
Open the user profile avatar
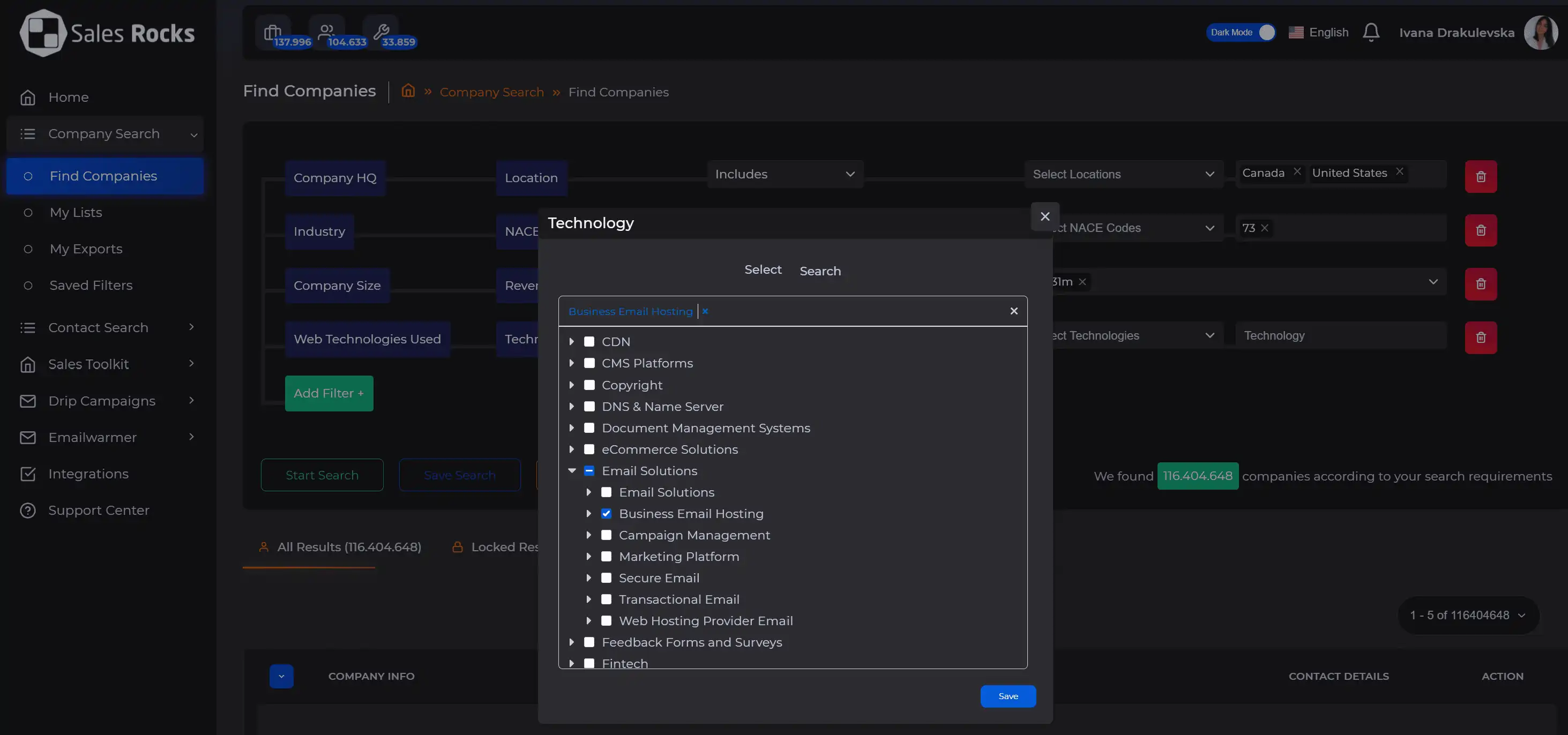[x=1540, y=32]
